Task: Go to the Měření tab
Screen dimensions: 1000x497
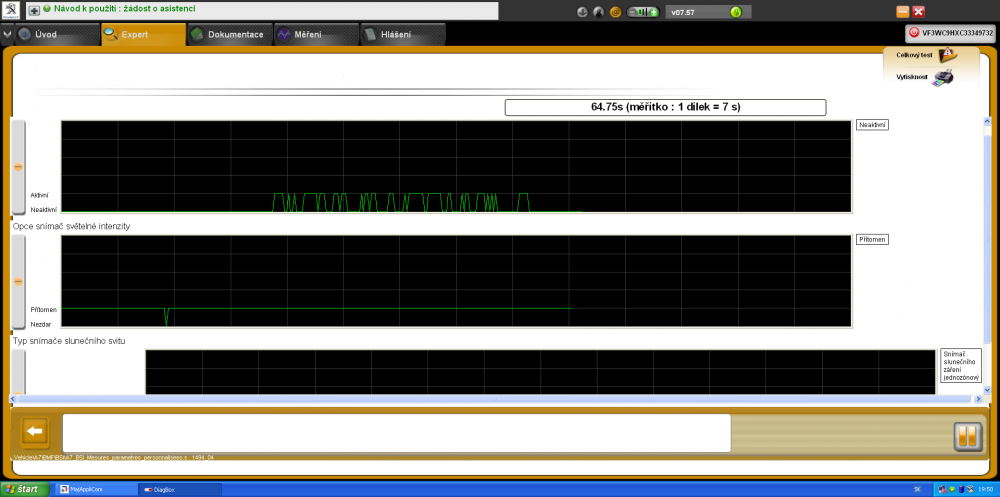Action: (316, 34)
